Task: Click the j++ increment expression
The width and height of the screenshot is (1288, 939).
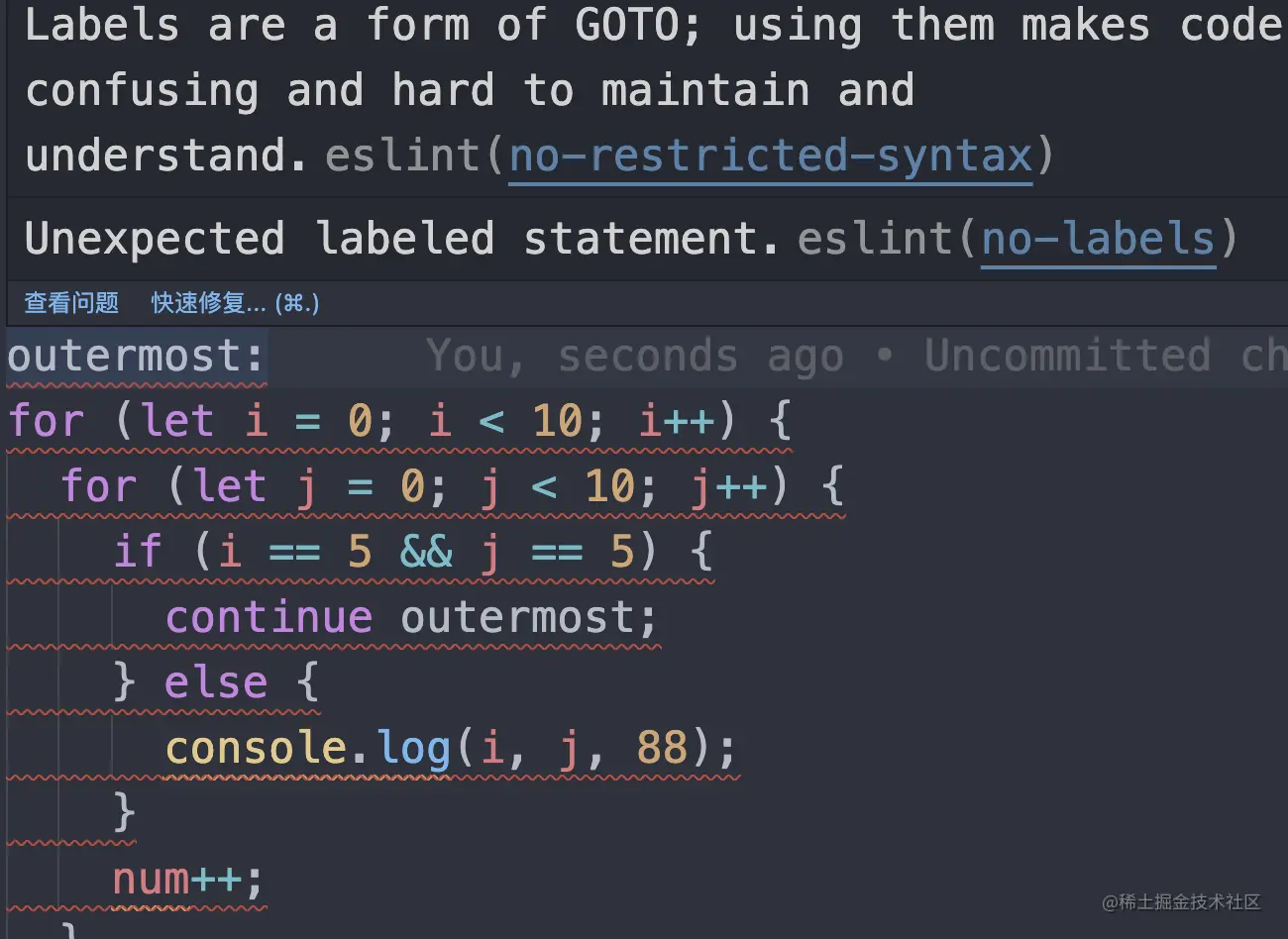Action: (728, 486)
